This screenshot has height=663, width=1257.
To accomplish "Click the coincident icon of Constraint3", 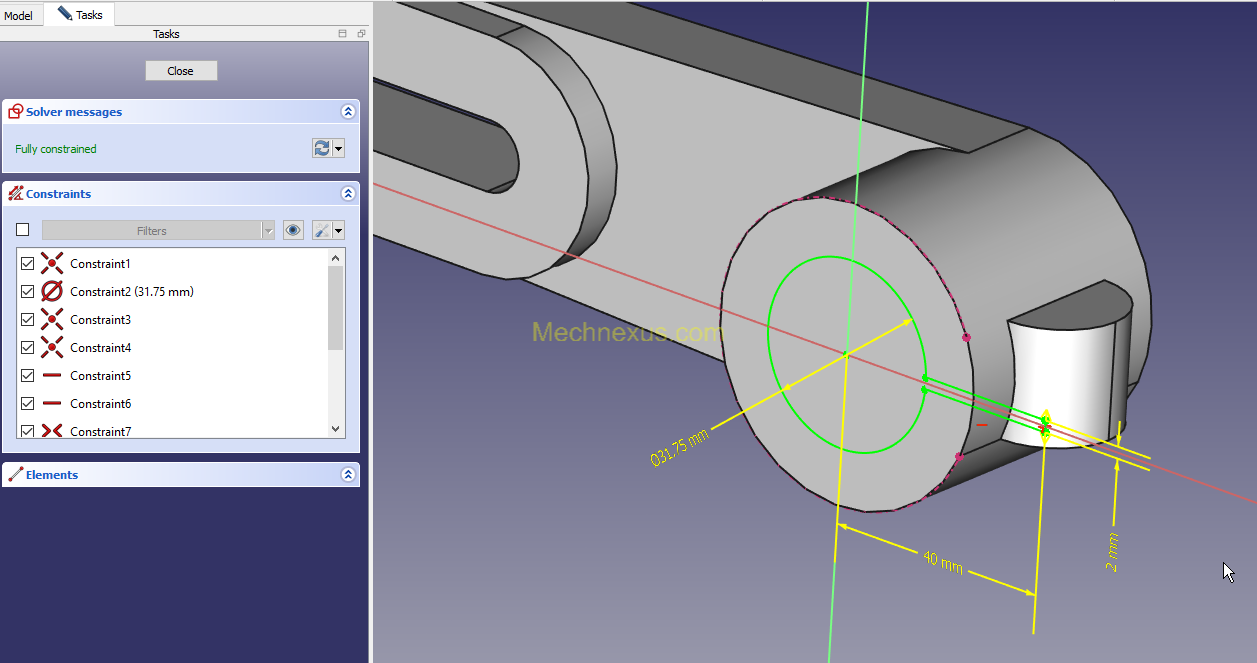I will (x=52, y=320).
